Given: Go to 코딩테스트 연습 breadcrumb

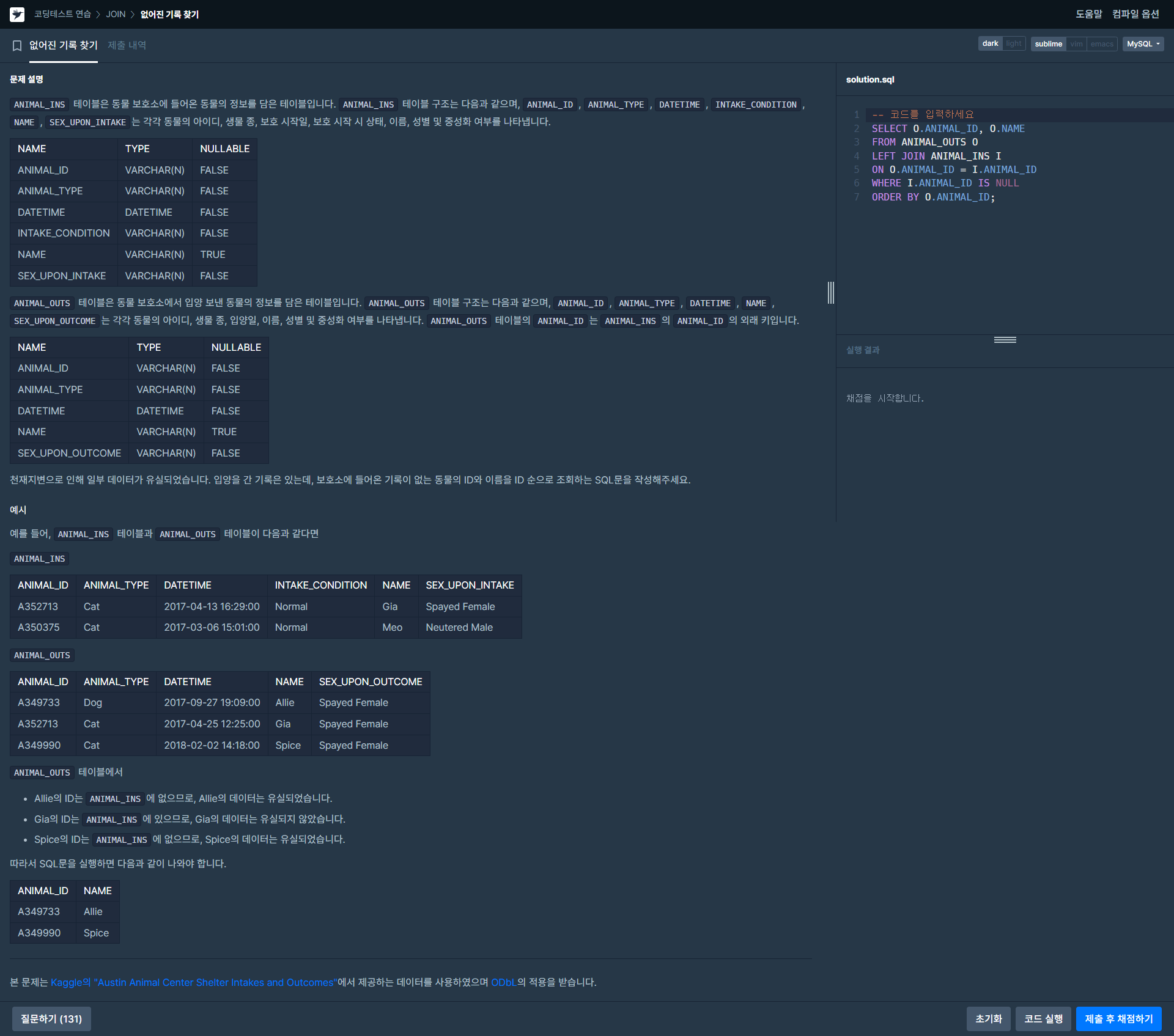Looking at the screenshot, I should click(62, 14).
